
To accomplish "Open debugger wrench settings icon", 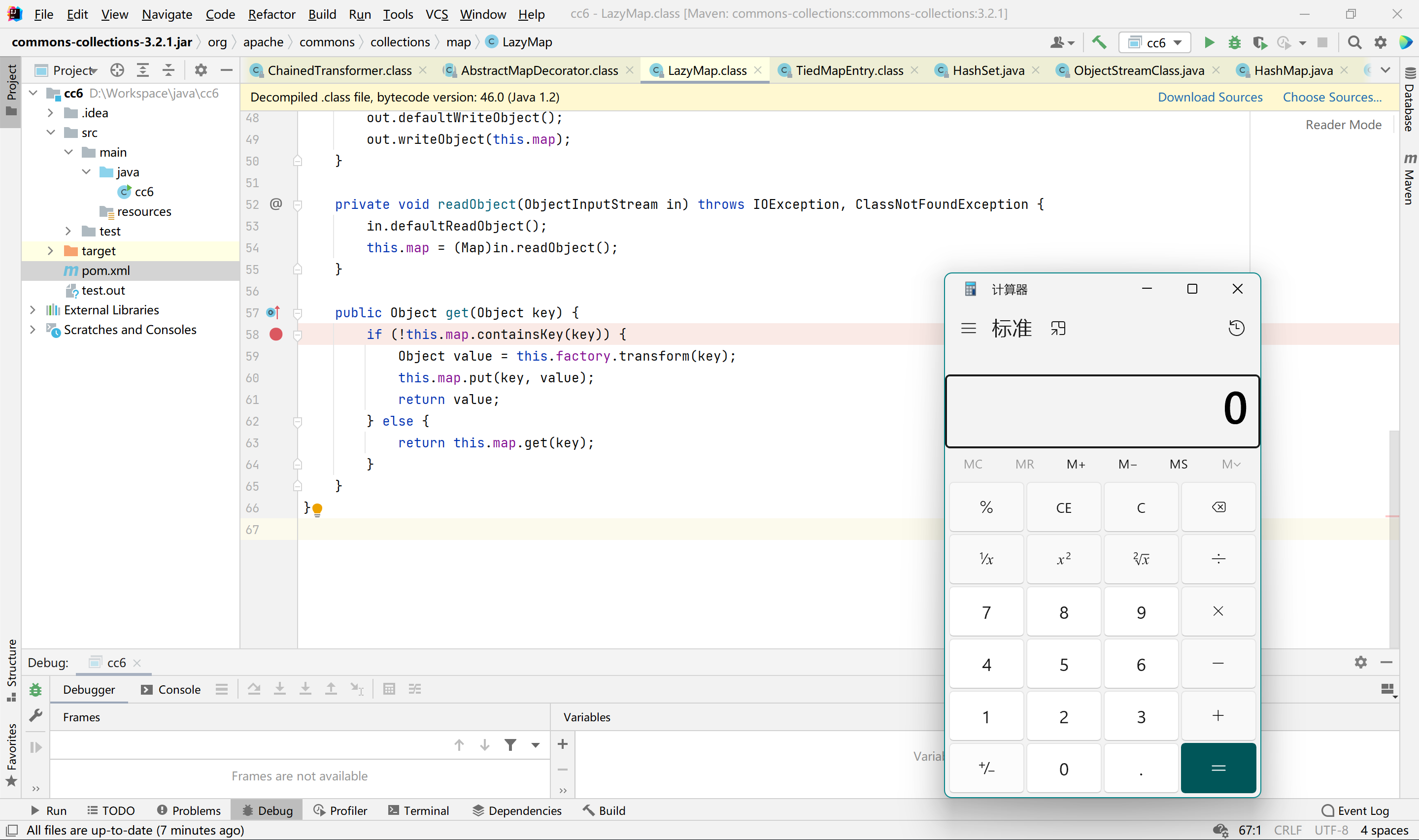I will pos(35,715).
